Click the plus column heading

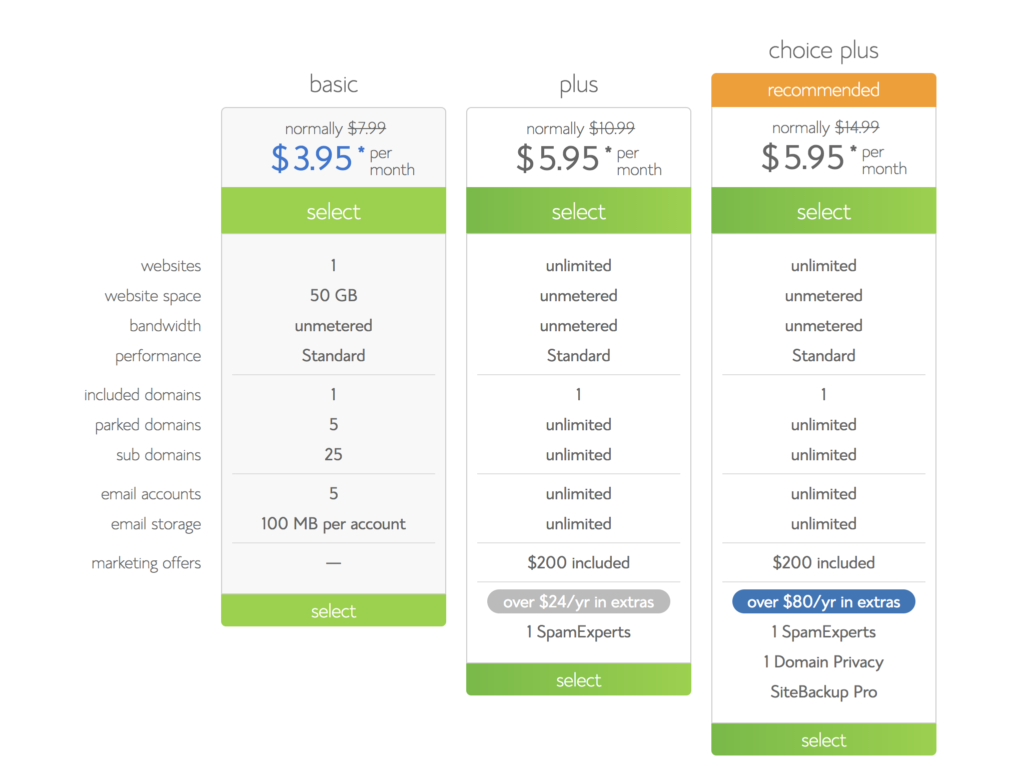(x=578, y=85)
